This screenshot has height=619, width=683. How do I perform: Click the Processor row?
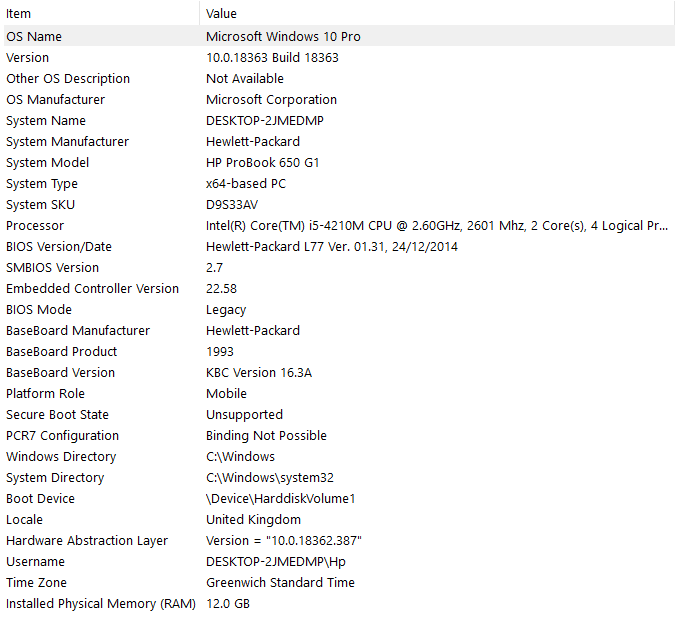(x=34, y=225)
